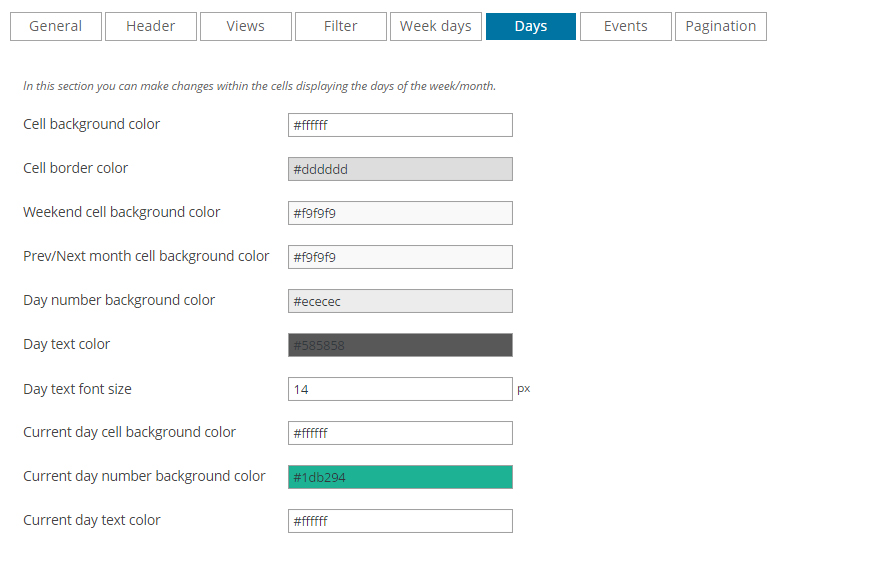Viewport: 890px width, 586px height.
Task: Open the Week days tab
Action: pyautogui.click(x=436, y=27)
